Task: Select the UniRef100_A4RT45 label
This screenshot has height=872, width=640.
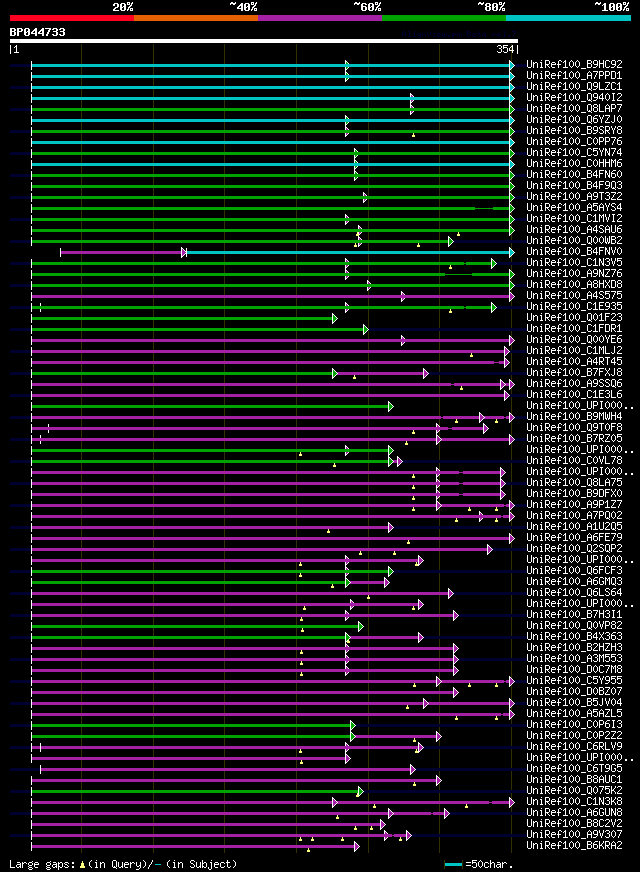Action: pos(574,361)
